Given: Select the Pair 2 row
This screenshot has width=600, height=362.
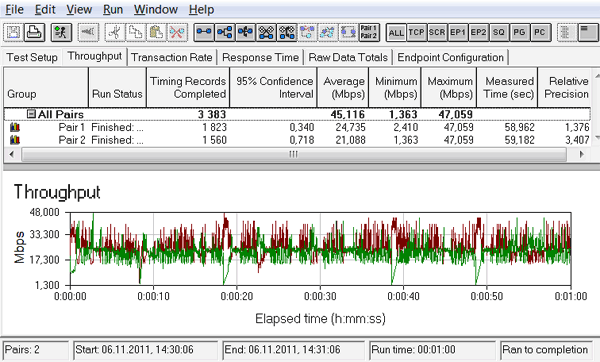Looking at the screenshot, I should [297, 140].
